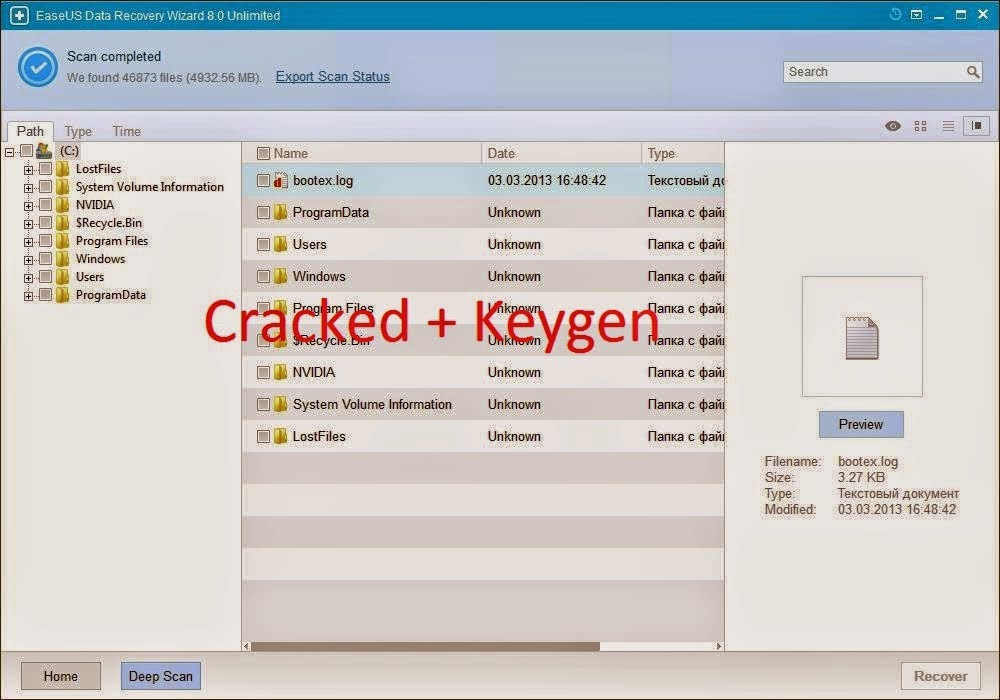Click the EaseUS plus logo icon

coord(19,15)
